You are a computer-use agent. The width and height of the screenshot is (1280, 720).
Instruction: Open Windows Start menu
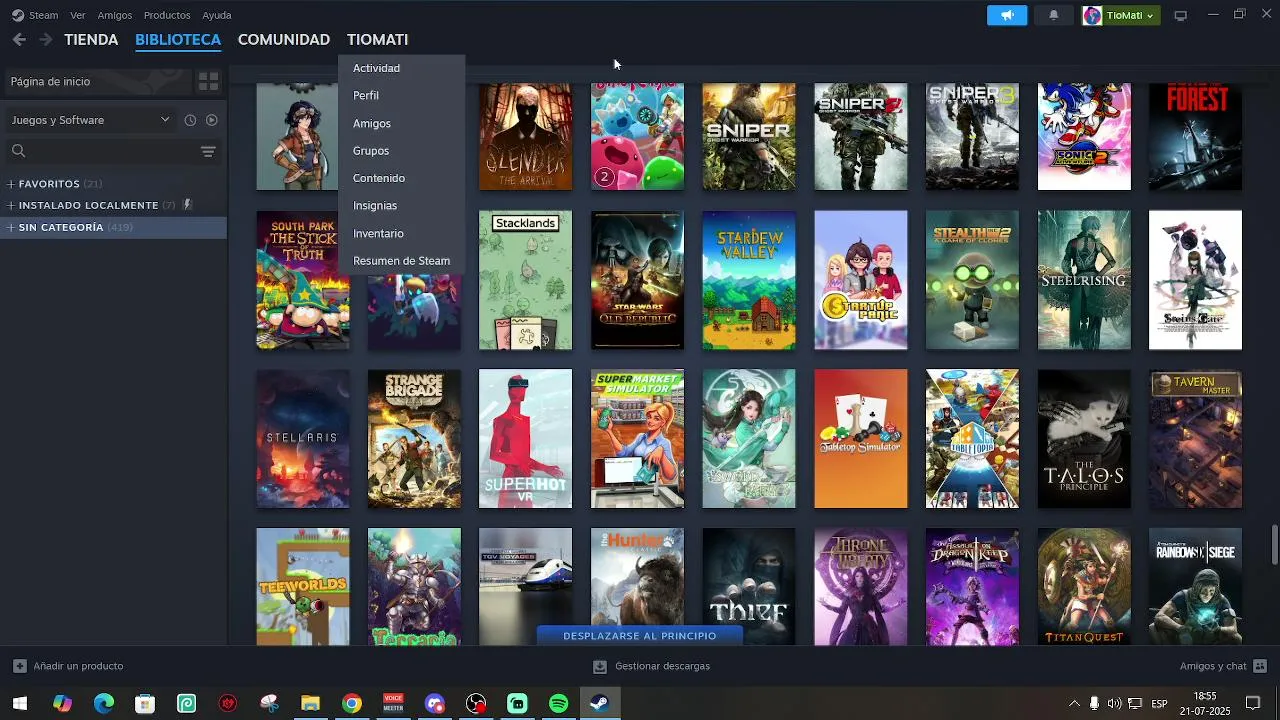click(x=20, y=704)
